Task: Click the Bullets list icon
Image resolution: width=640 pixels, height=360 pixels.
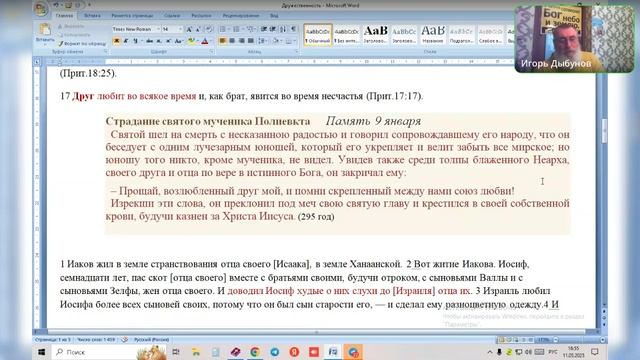Action: coord(223,29)
